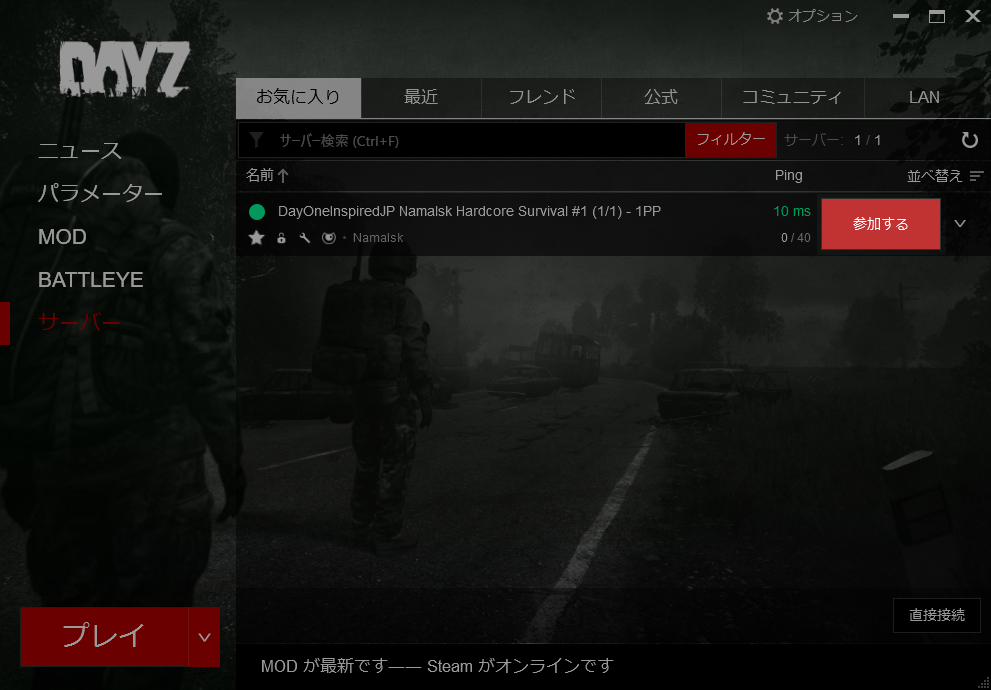Open the dropdown arrow beside プレイ
The image size is (991, 690).
coord(204,637)
